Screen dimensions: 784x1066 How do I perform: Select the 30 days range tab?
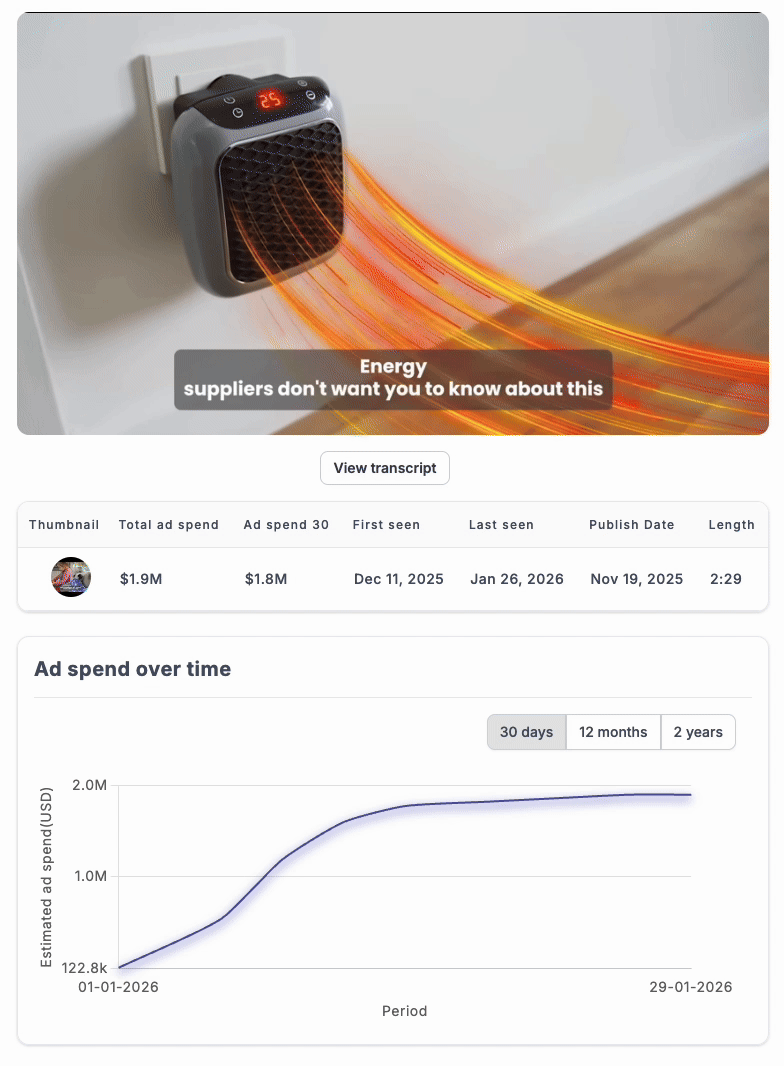pyautogui.click(x=526, y=732)
